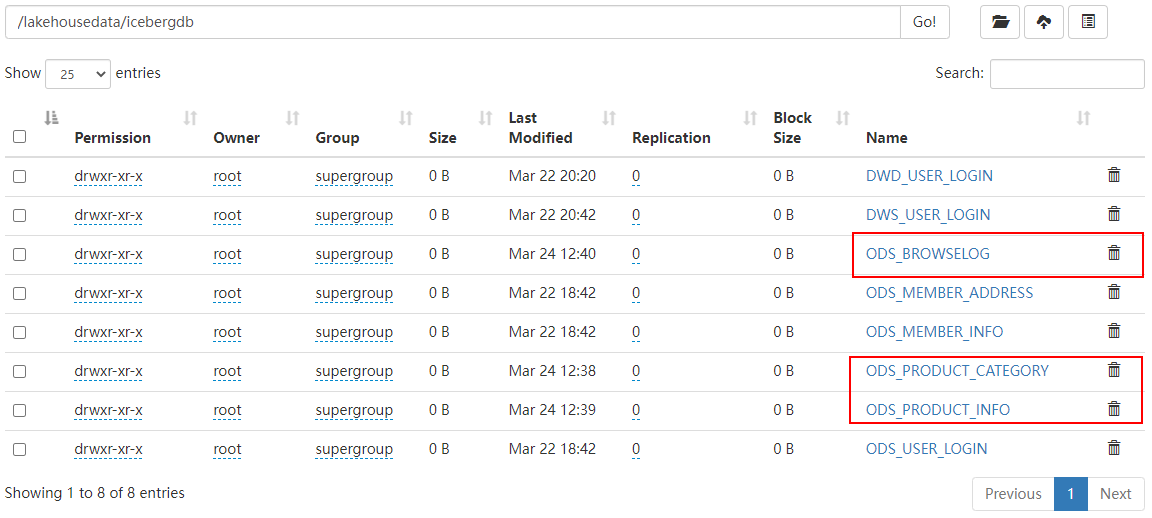The height and width of the screenshot is (518, 1152).
Task: Open the ODS_PRODUCT_INFO directory link
Action: click(937, 410)
